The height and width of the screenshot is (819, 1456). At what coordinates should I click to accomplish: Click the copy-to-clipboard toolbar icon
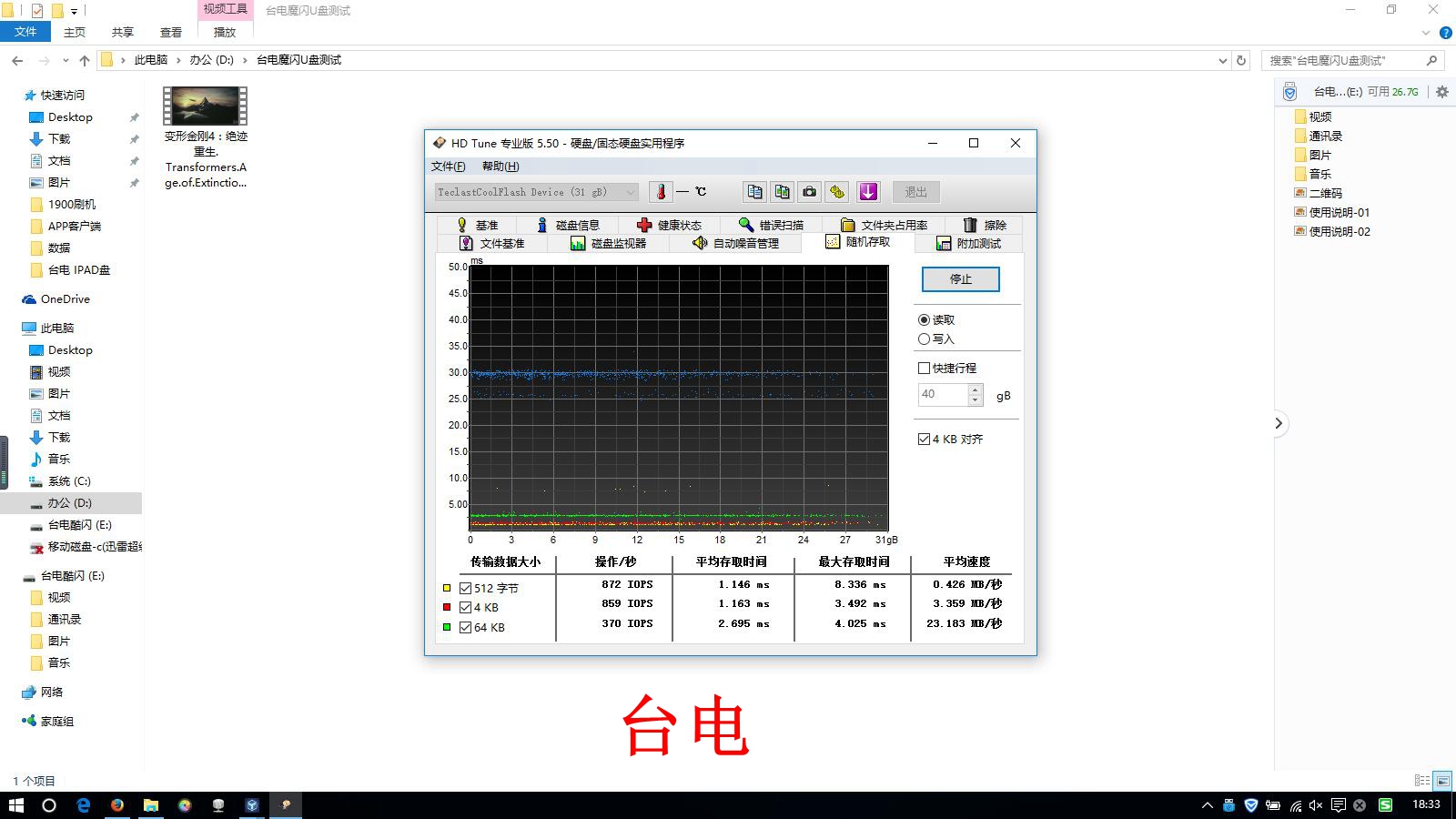[x=754, y=191]
